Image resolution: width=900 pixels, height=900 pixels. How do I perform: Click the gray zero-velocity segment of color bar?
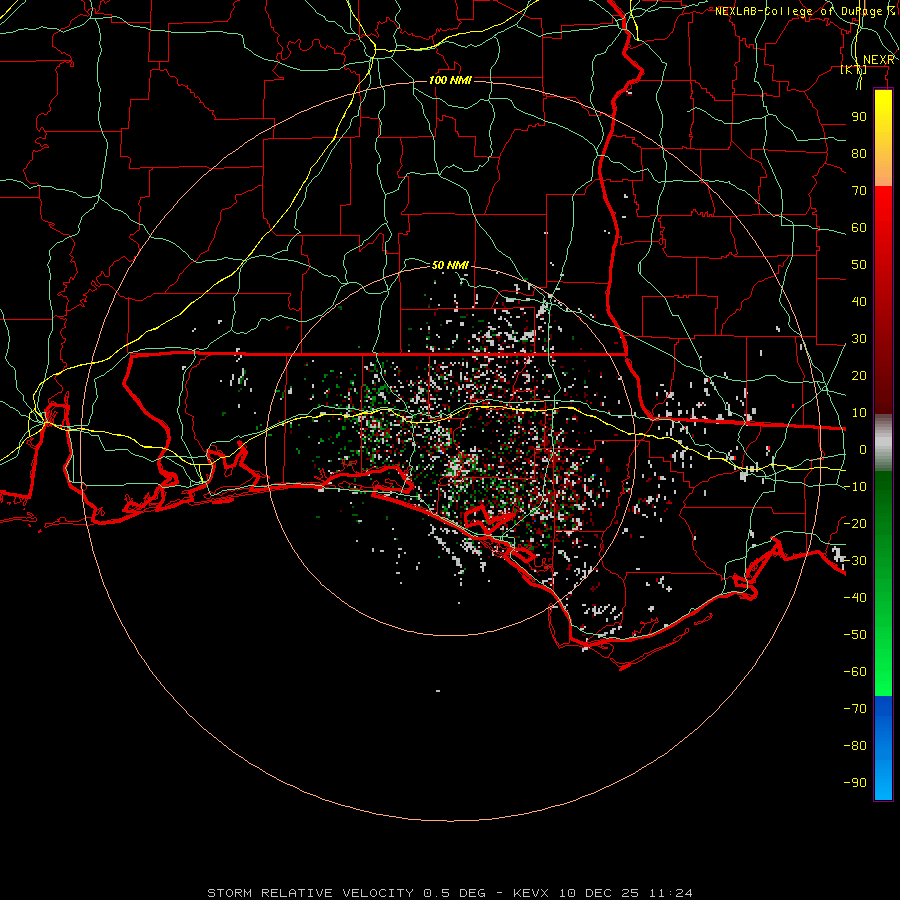883,443
